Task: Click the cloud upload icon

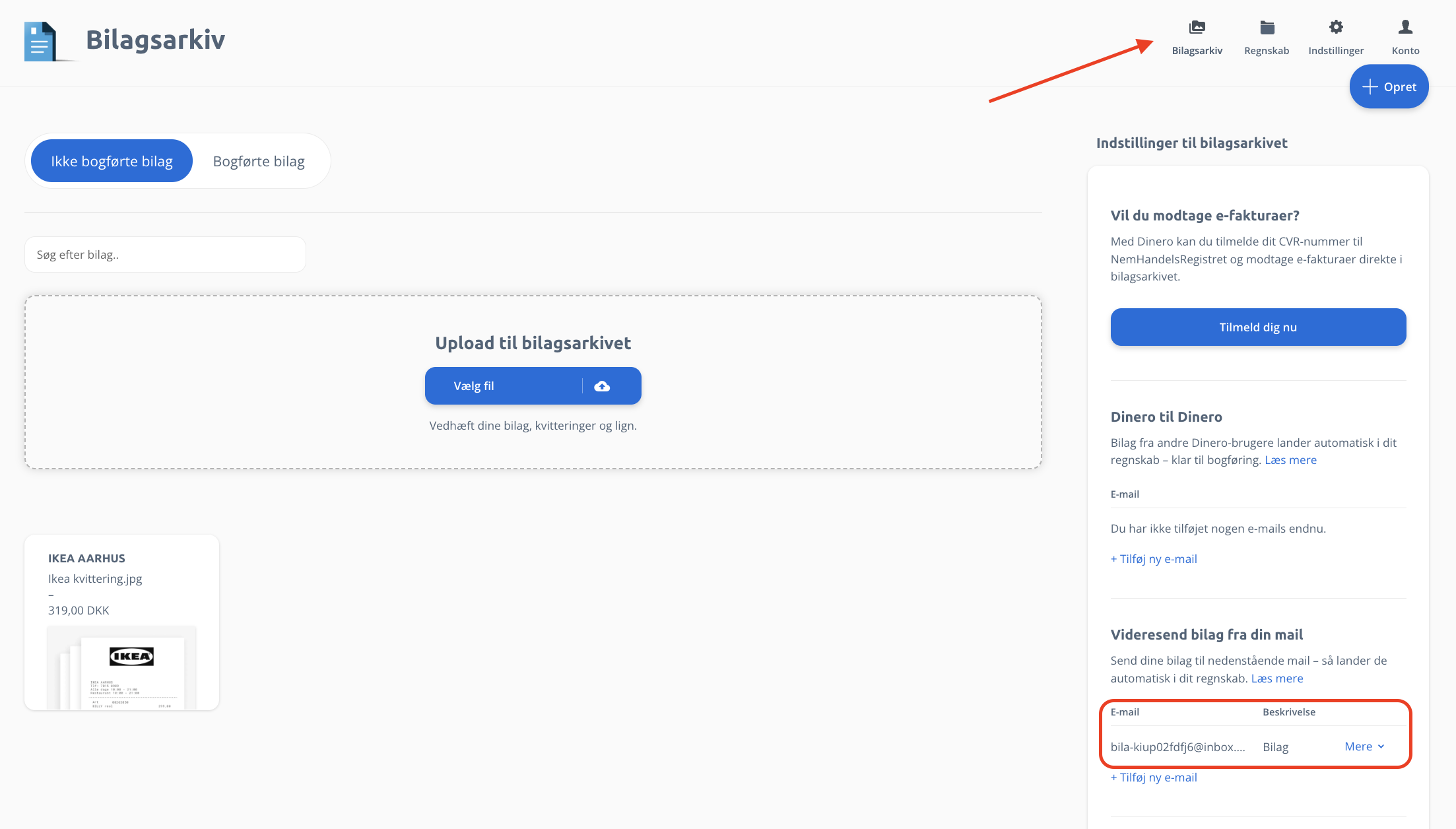Action: 602,386
